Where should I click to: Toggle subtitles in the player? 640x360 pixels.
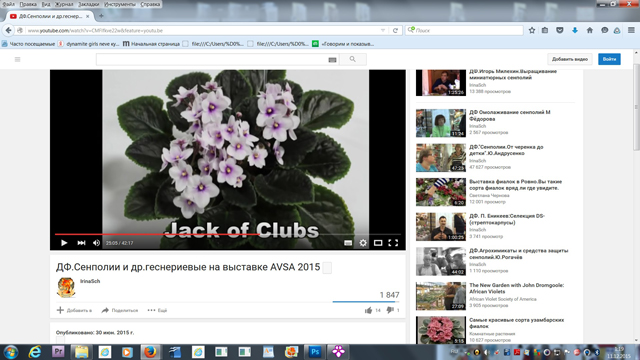[x=348, y=243]
